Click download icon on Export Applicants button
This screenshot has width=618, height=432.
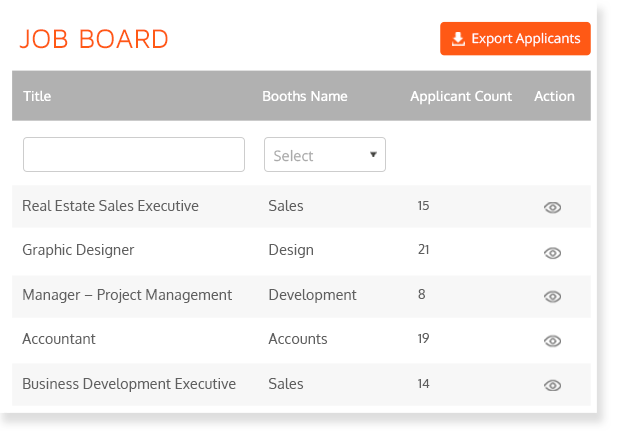pos(458,39)
